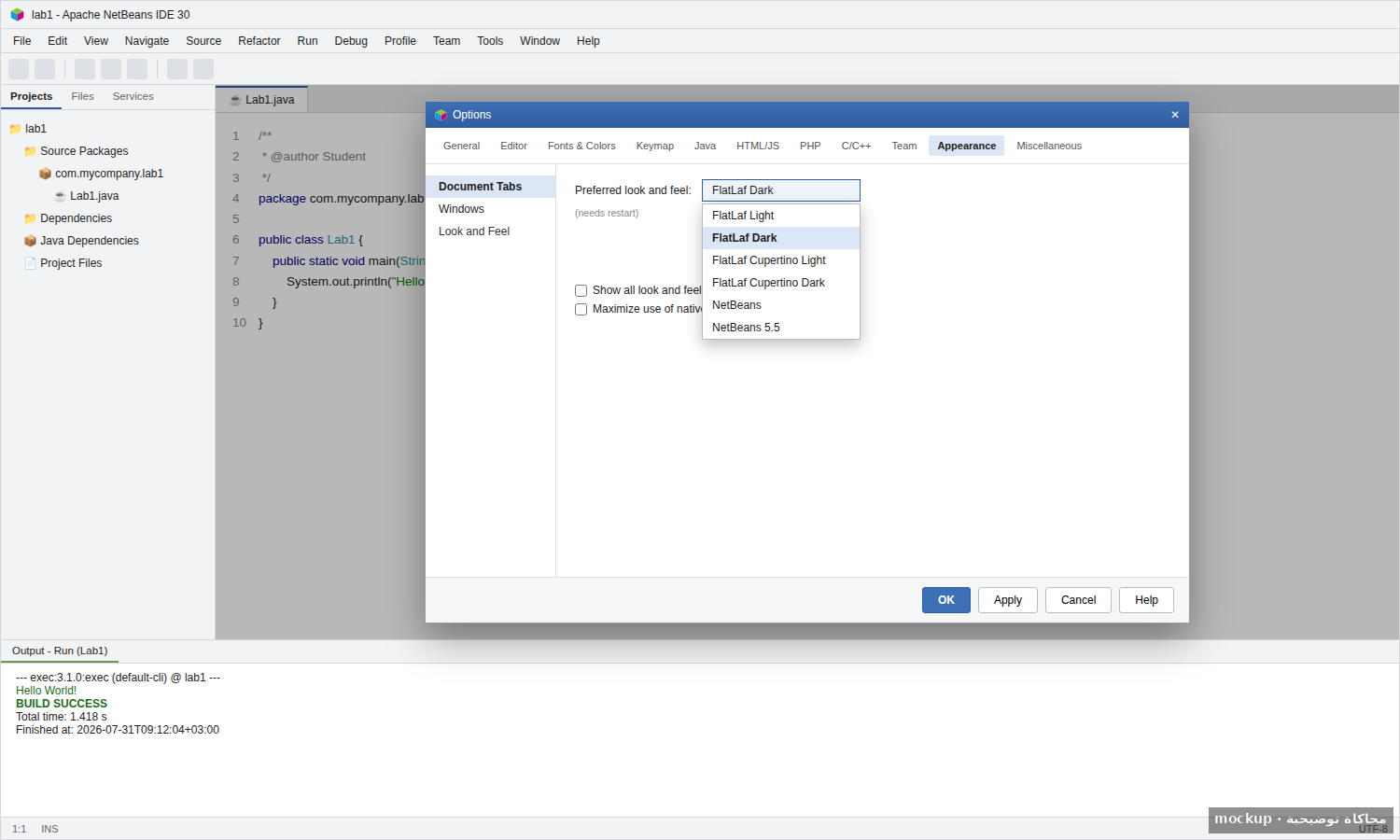The height and width of the screenshot is (840, 1400).
Task: Select FlatLaf Dark in the dropdown list
Action: pos(781,238)
